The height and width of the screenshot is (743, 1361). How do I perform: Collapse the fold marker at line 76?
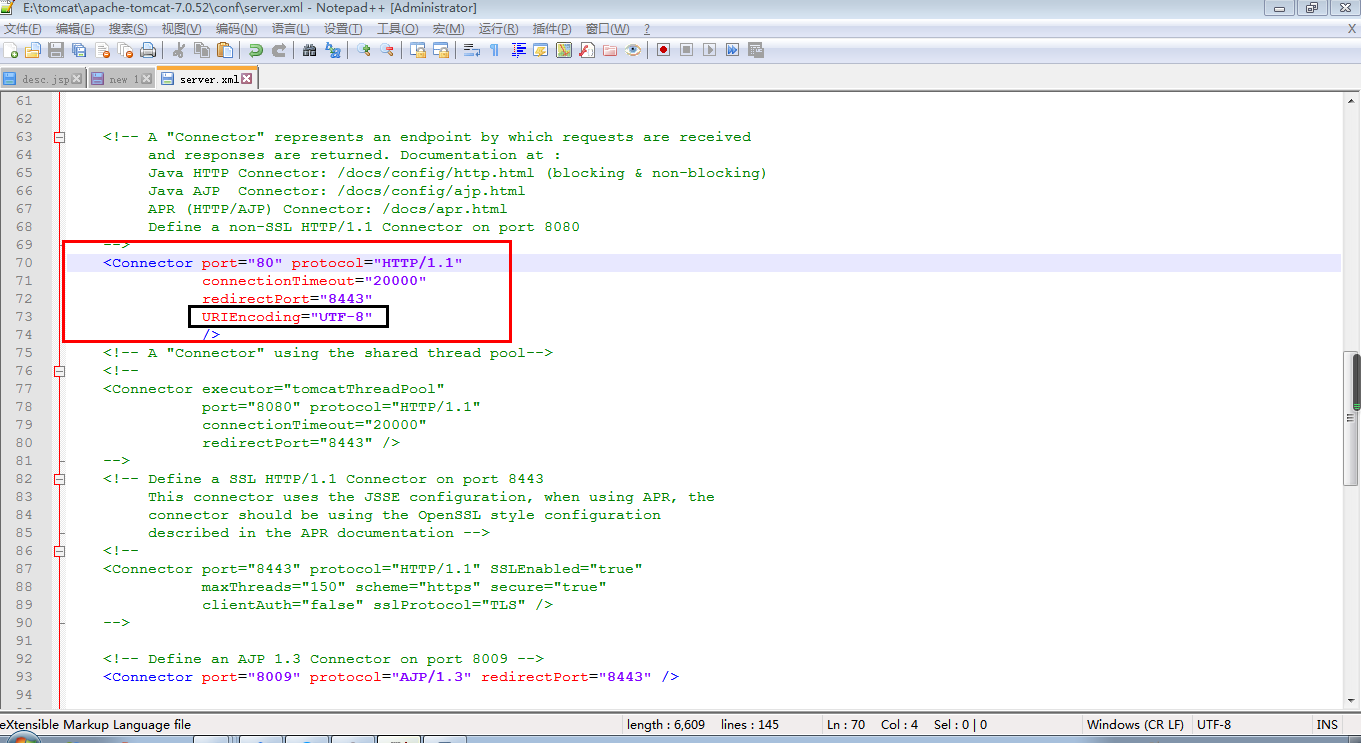(x=59, y=371)
